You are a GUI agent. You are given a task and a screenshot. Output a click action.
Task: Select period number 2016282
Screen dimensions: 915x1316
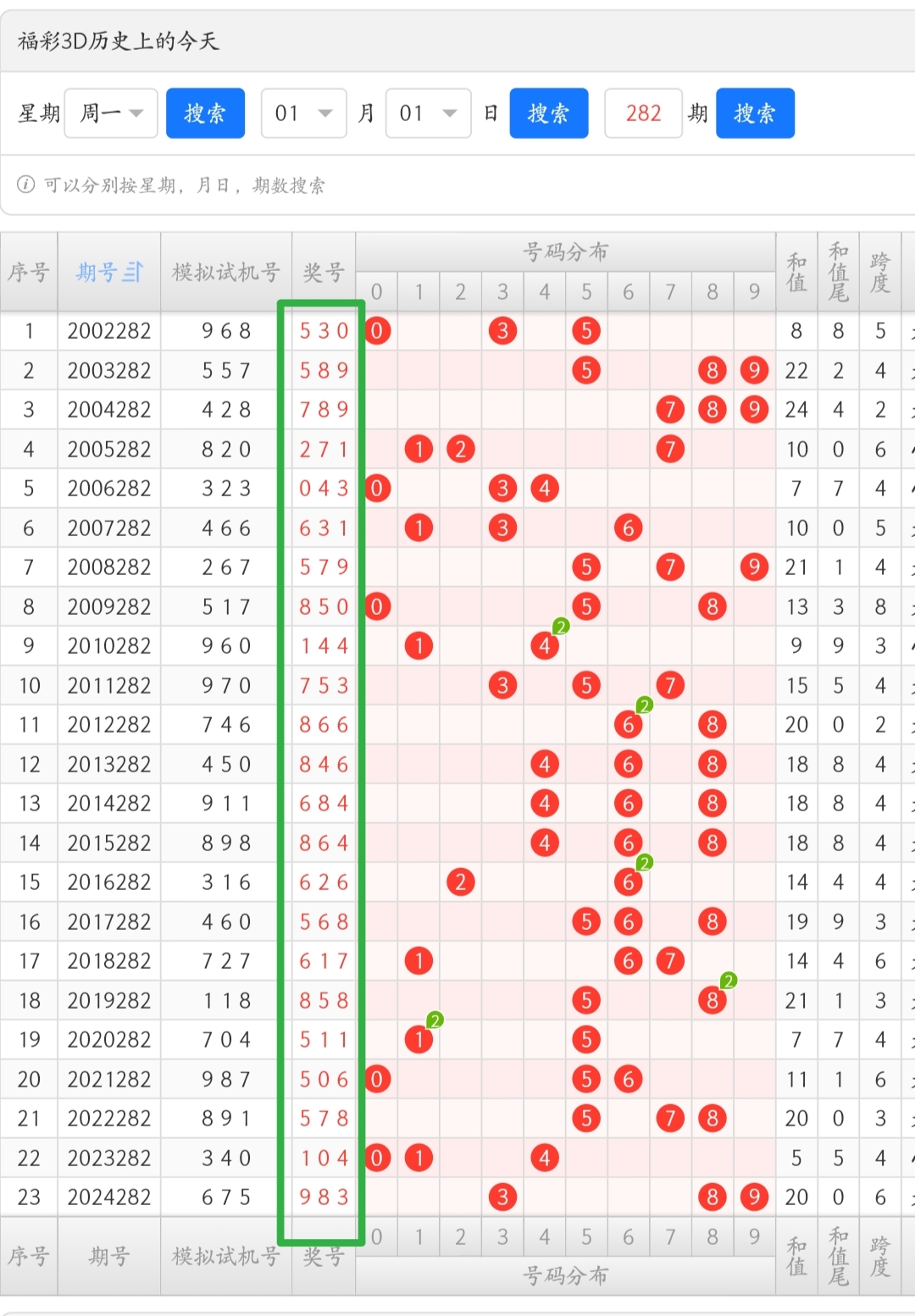[109, 882]
